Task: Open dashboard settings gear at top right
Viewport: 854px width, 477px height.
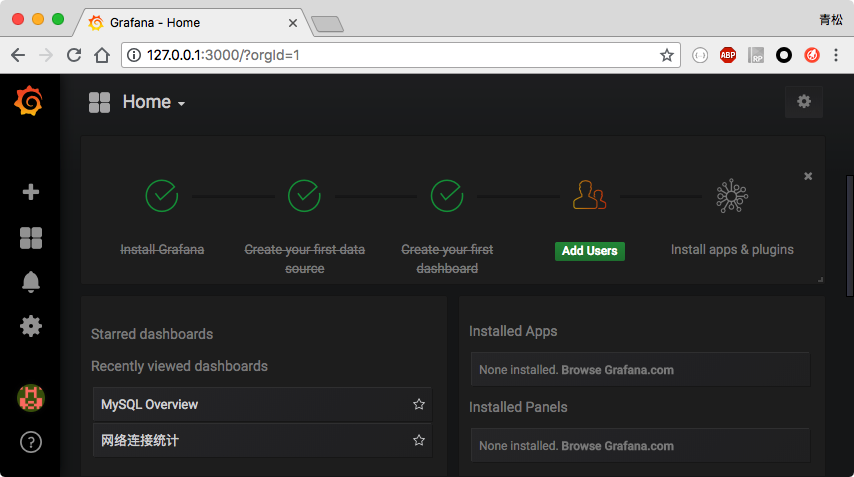Action: [804, 101]
